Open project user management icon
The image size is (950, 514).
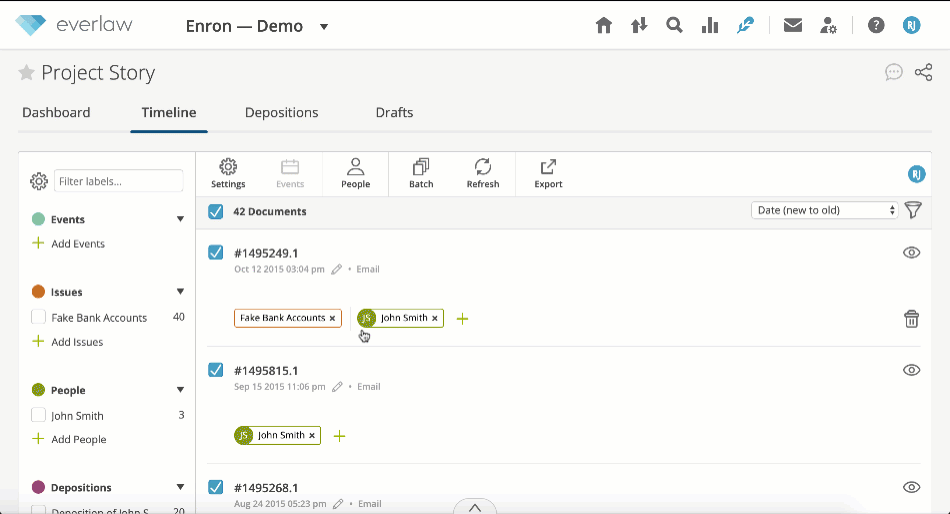click(828, 25)
